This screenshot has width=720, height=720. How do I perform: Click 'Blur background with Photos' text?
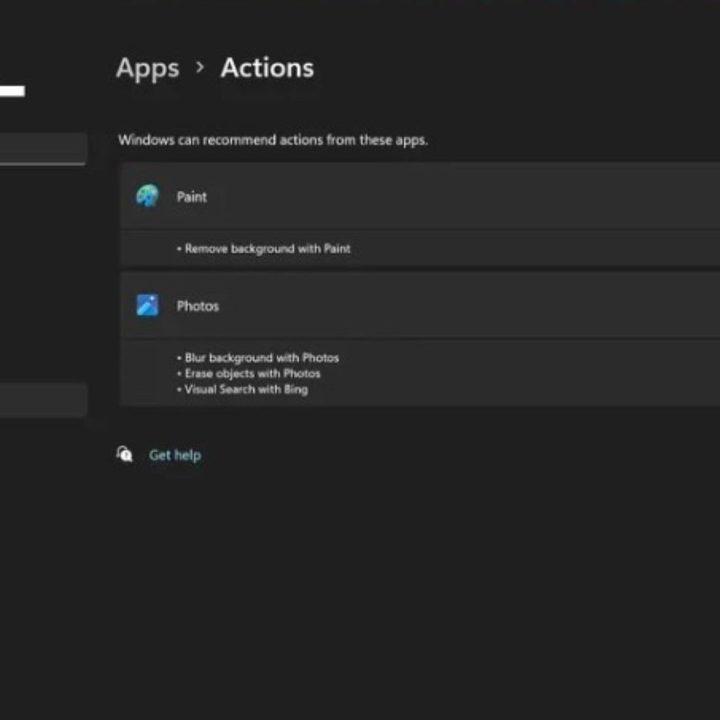(262, 358)
